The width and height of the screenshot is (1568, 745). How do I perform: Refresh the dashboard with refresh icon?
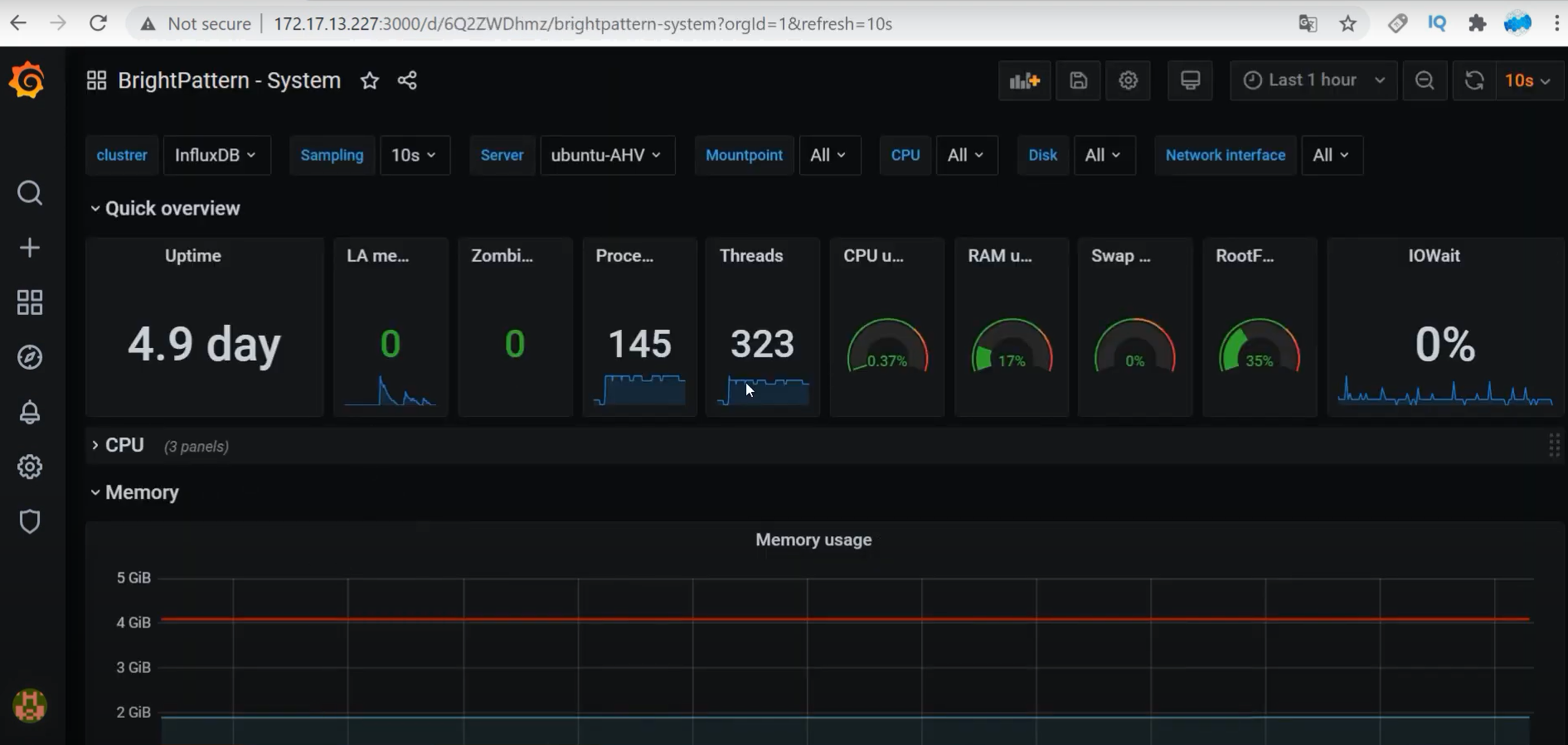point(1474,80)
